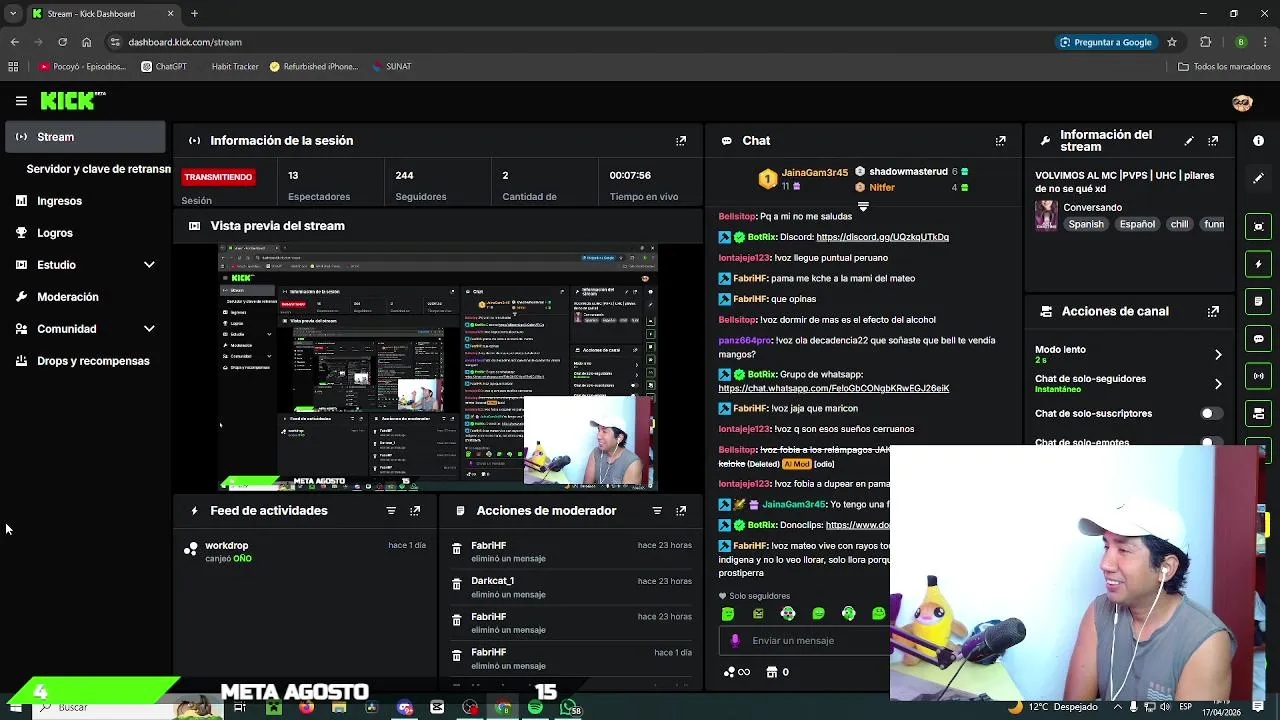Filter the Feed de actividades list
The height and width of the screenshot is (720, 1280).
point(391,511)
